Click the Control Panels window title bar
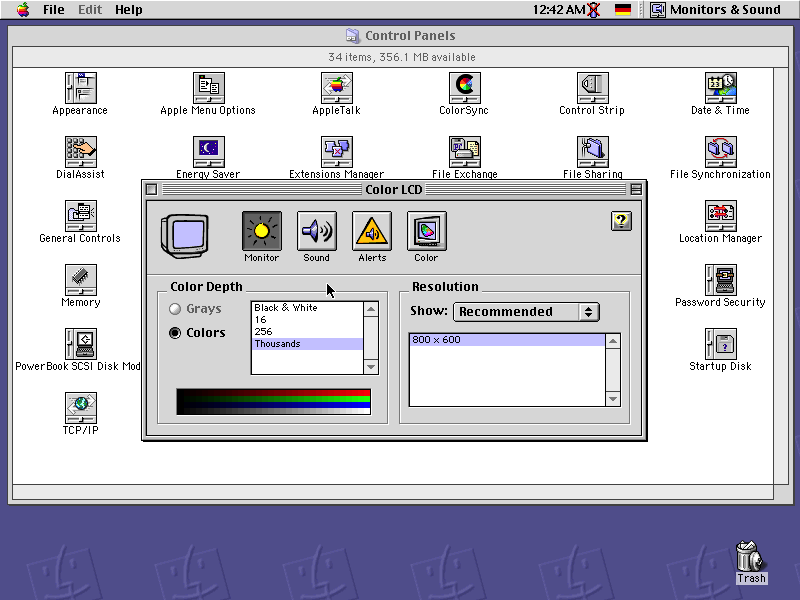Screen dimensions: 800x600 click(401, 36)
